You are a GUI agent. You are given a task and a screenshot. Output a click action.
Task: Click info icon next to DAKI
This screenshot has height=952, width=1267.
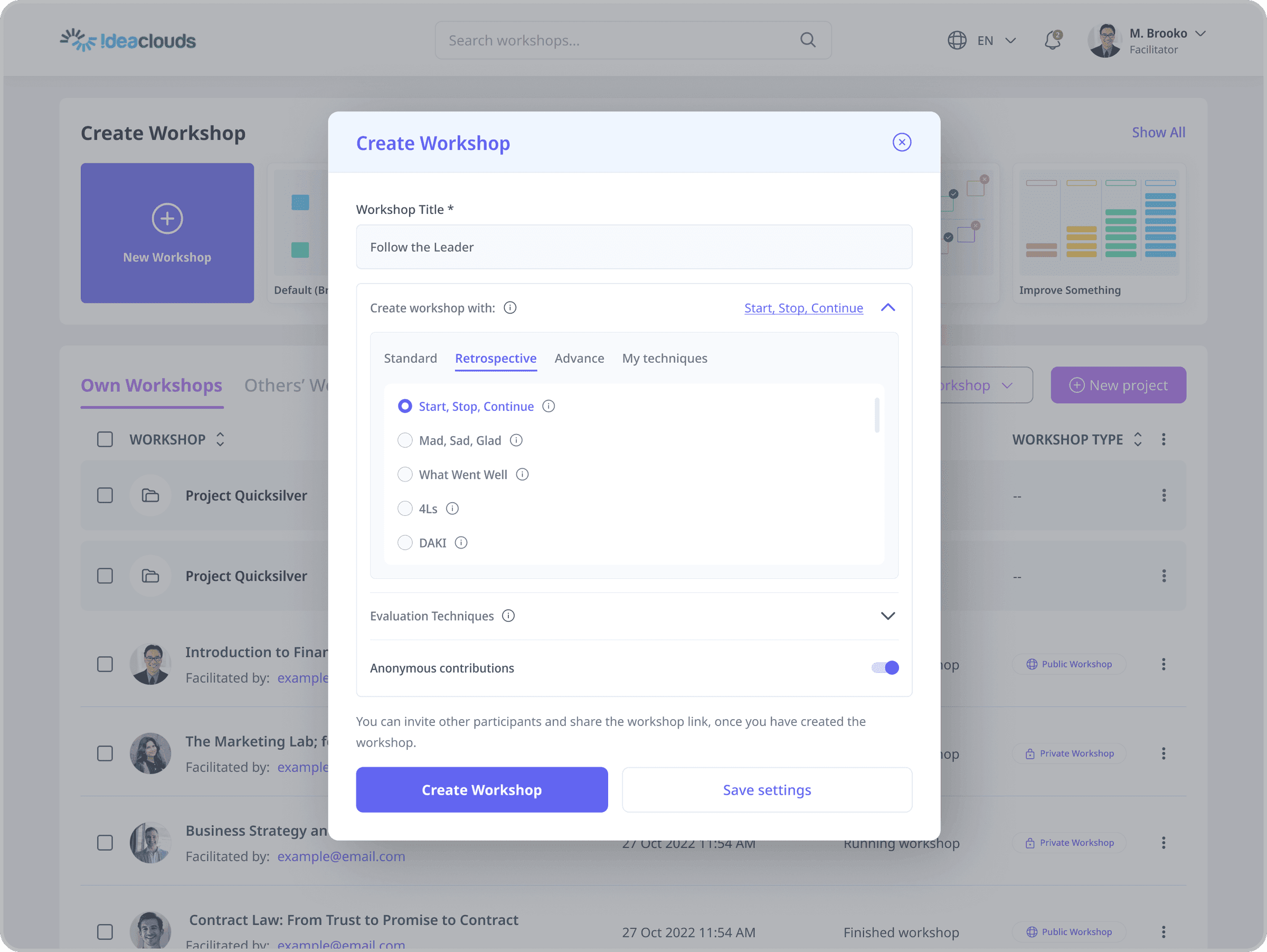461,542
